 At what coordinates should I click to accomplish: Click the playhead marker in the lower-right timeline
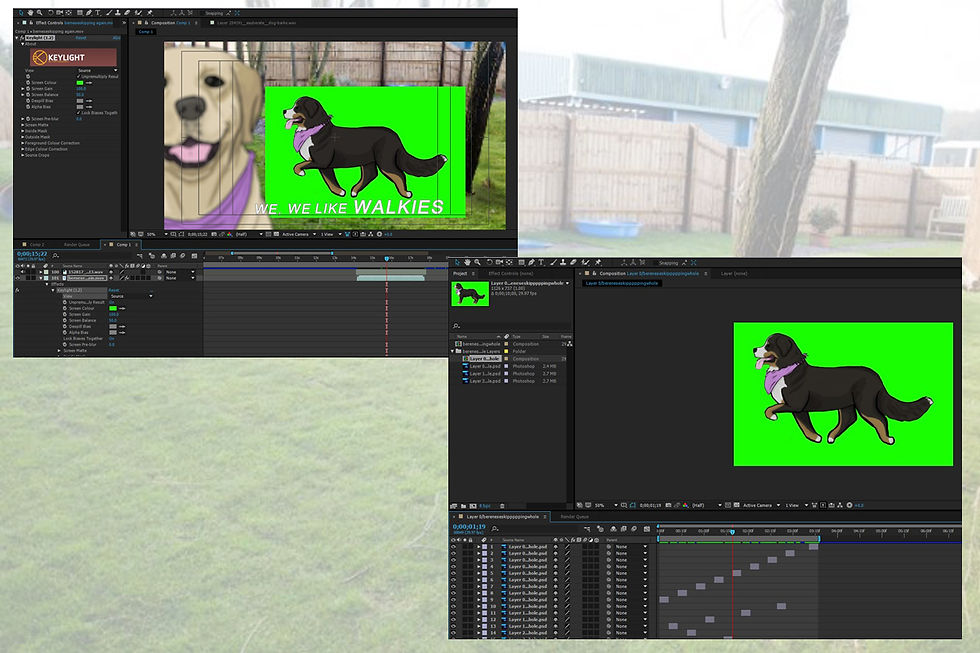pyautogui.click(x=732, y=532)
